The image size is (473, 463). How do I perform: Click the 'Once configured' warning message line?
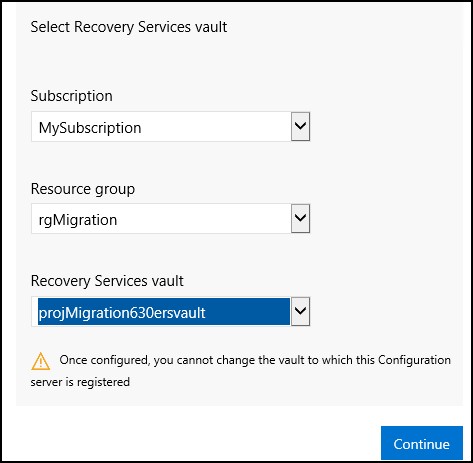coord(255,360)
